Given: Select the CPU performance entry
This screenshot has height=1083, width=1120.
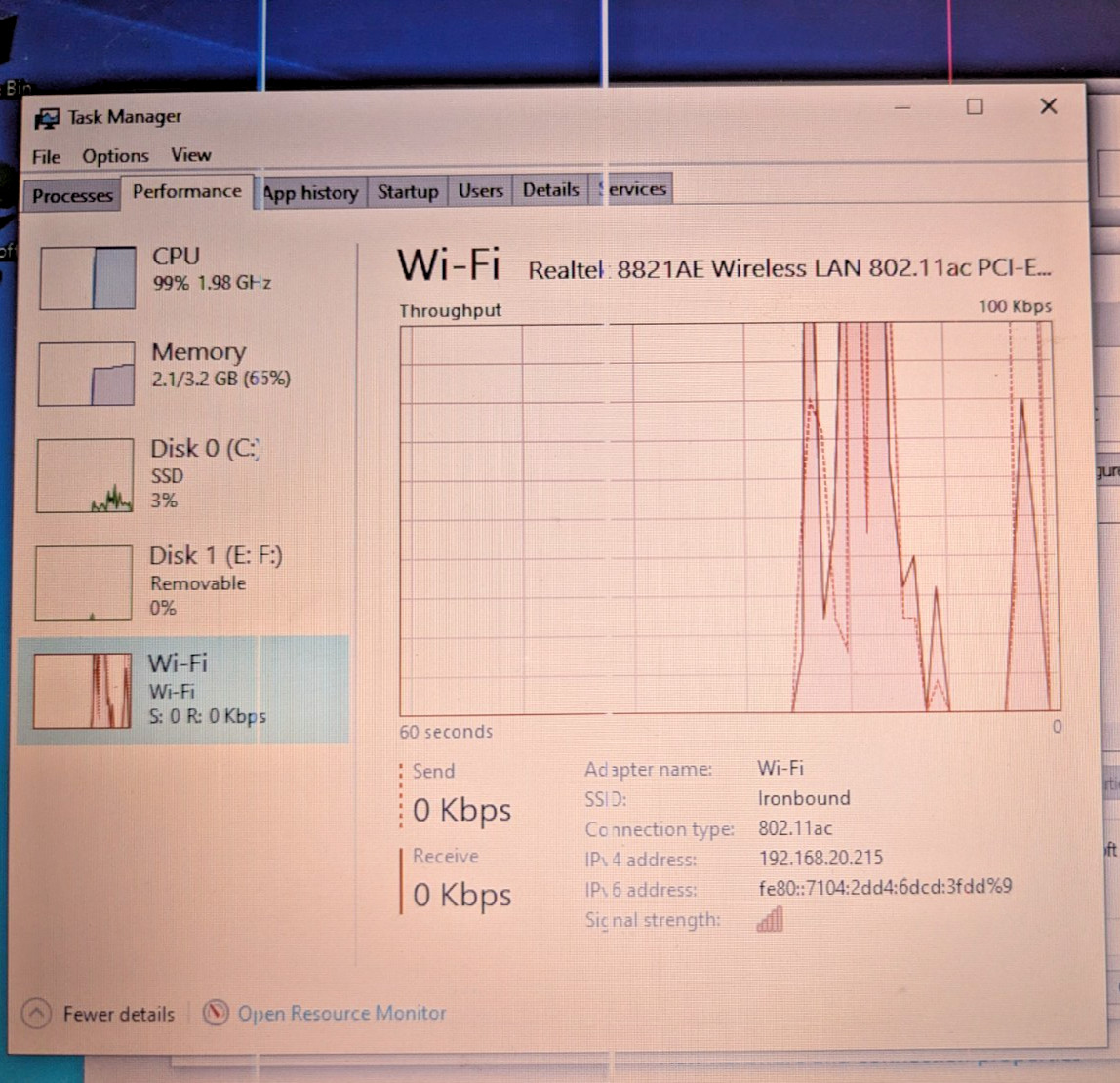Looking at the screenshot, I should pos(187,277).
